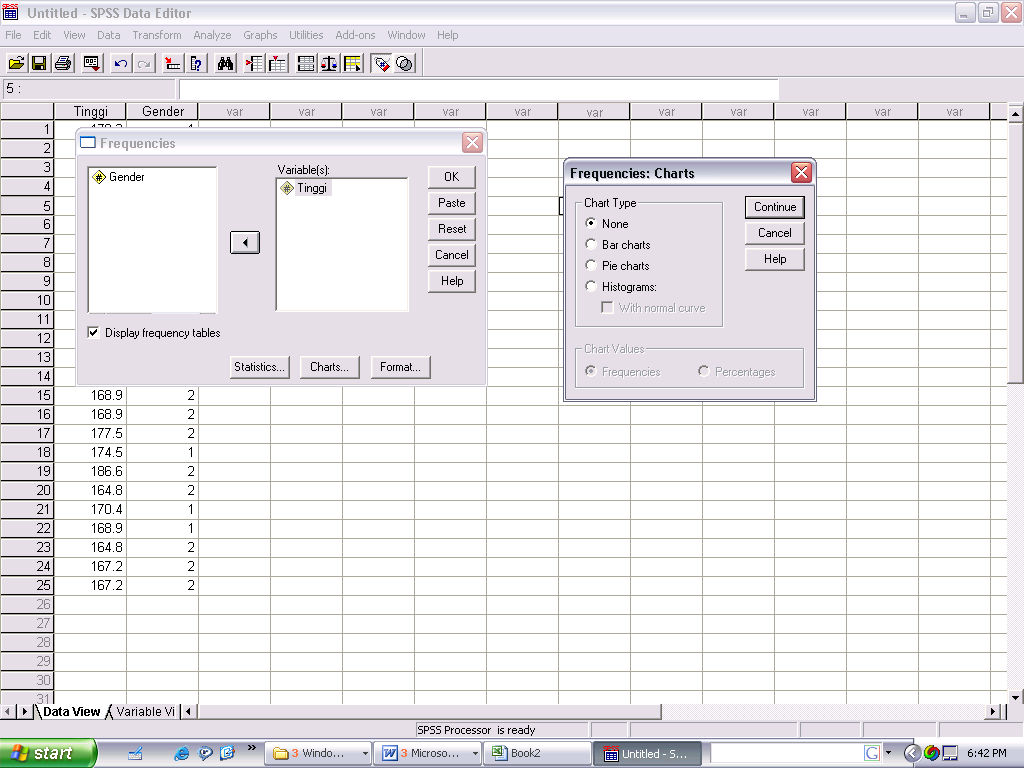The width and height of the screenshot is (1024, 768).
Task: Select the Tinggi variable in Variable(s) list
Action: tap(305, 188)
